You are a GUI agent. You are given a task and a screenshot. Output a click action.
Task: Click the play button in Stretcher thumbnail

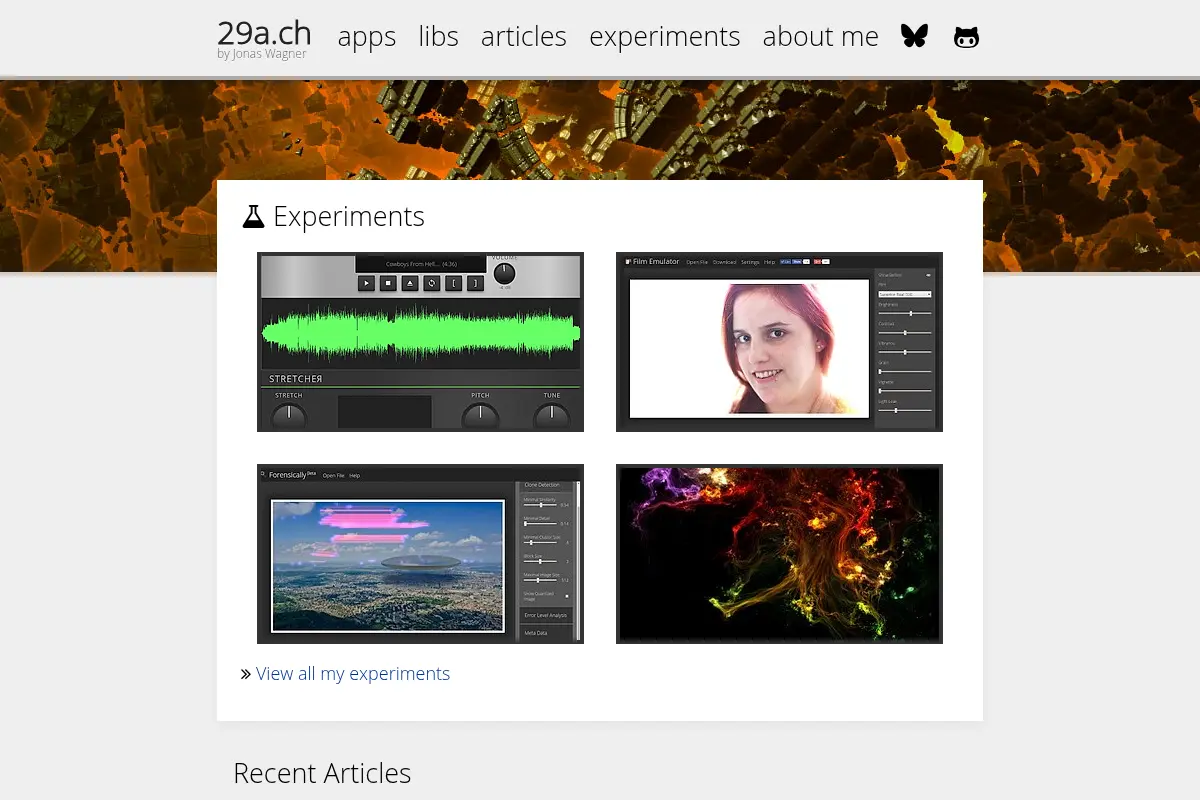(x=366, y=283)
